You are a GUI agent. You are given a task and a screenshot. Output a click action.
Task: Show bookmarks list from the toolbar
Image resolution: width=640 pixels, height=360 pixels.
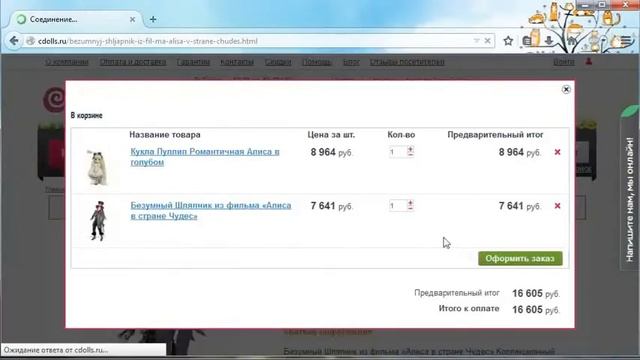point(527,41)
